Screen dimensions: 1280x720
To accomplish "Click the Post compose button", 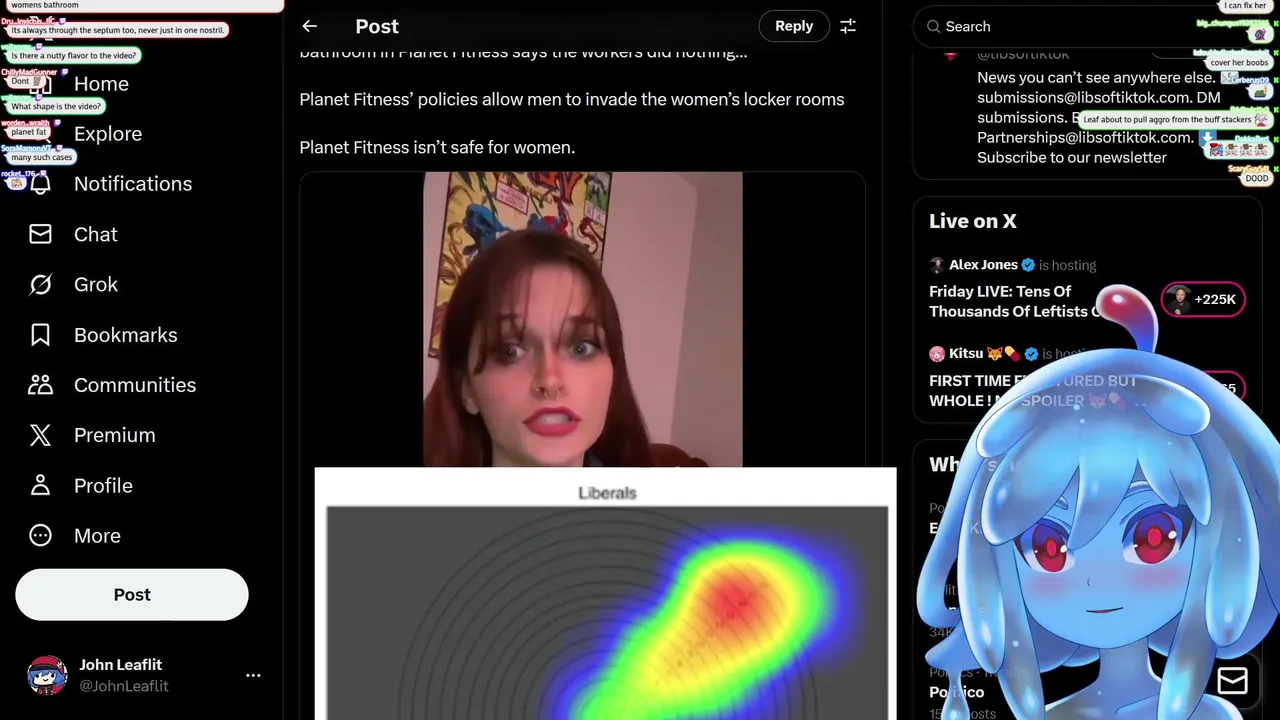I will point(132,595).
